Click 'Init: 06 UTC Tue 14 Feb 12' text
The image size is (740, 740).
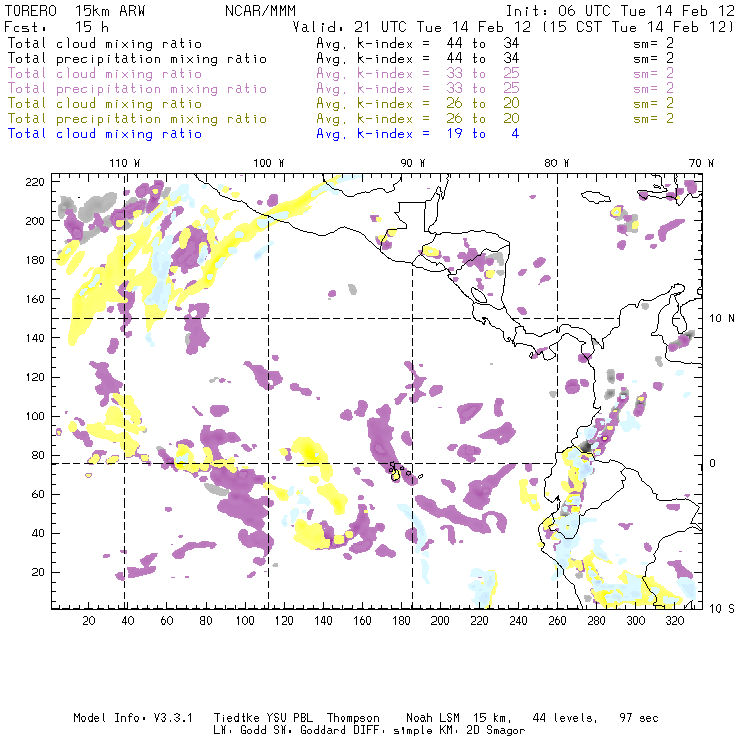click(x=620, y=11)
